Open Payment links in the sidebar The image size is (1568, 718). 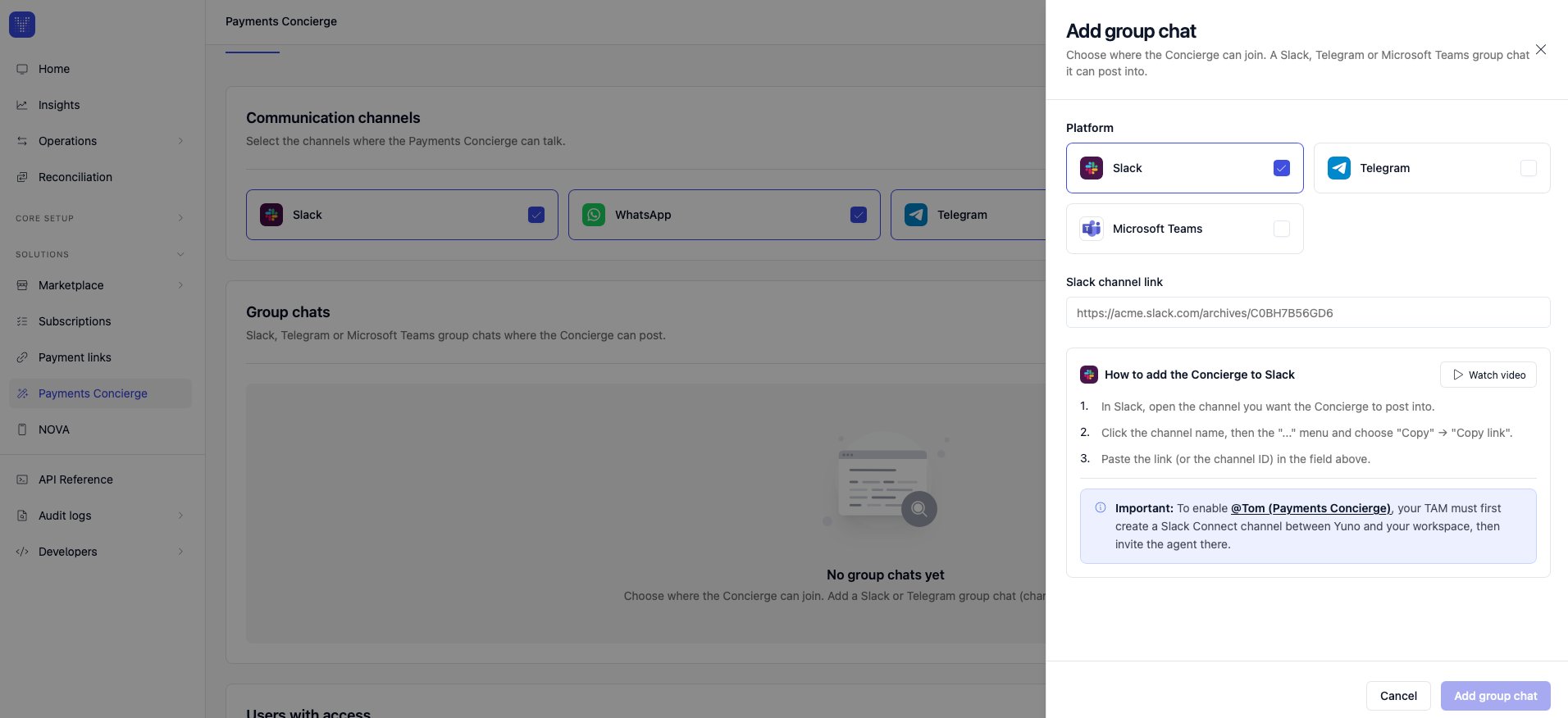point(100,357)
